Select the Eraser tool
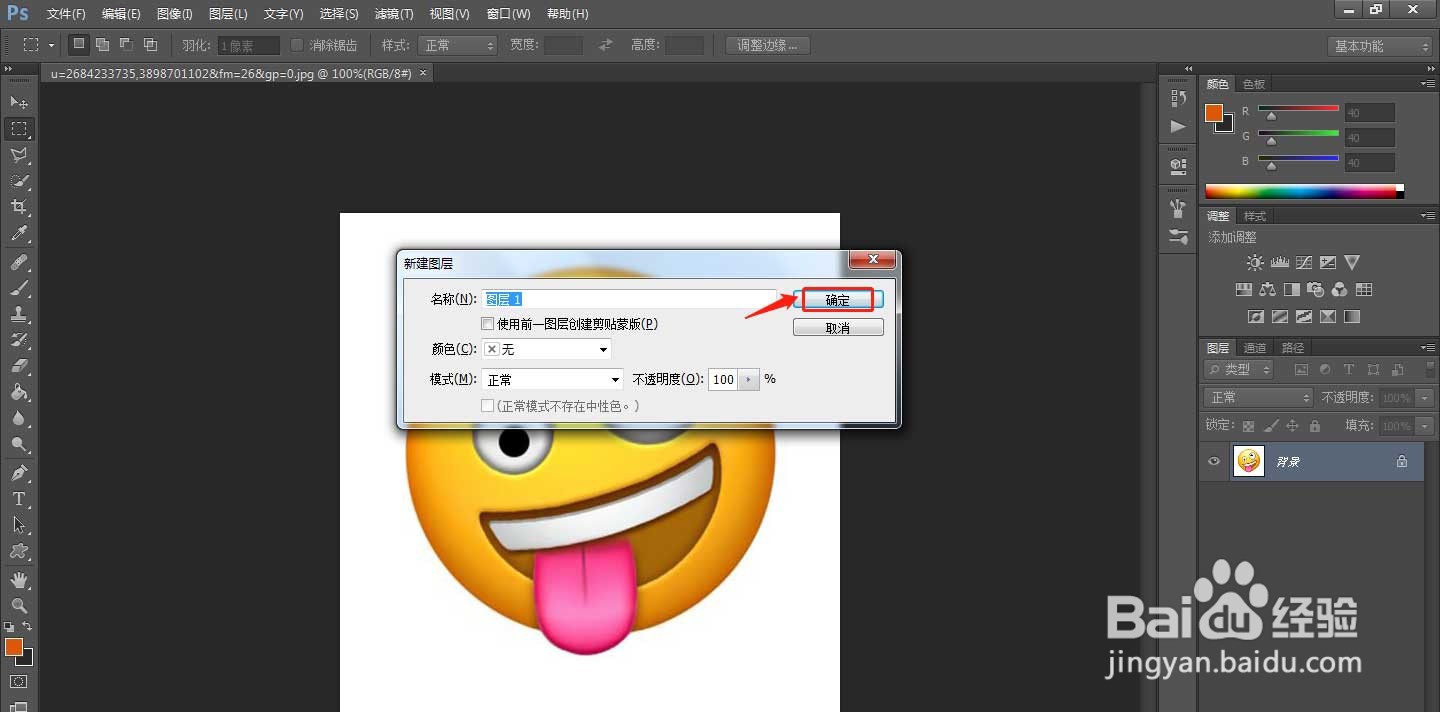Viewport: 1440px width, 712px height. pos(19,366)
